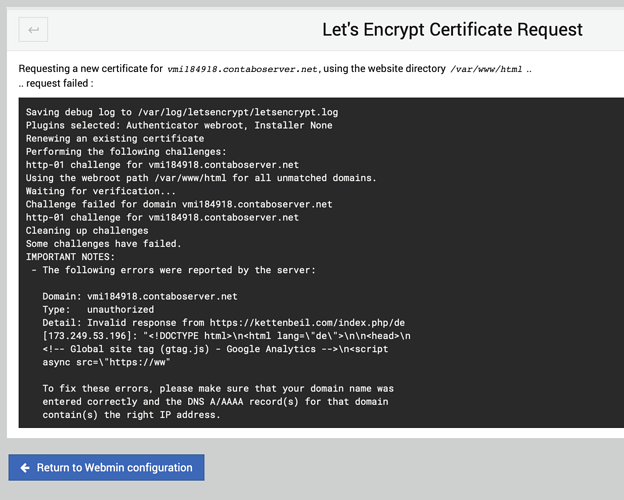Click the 'IMPORTANT NOTES:' line

point(70,257)
